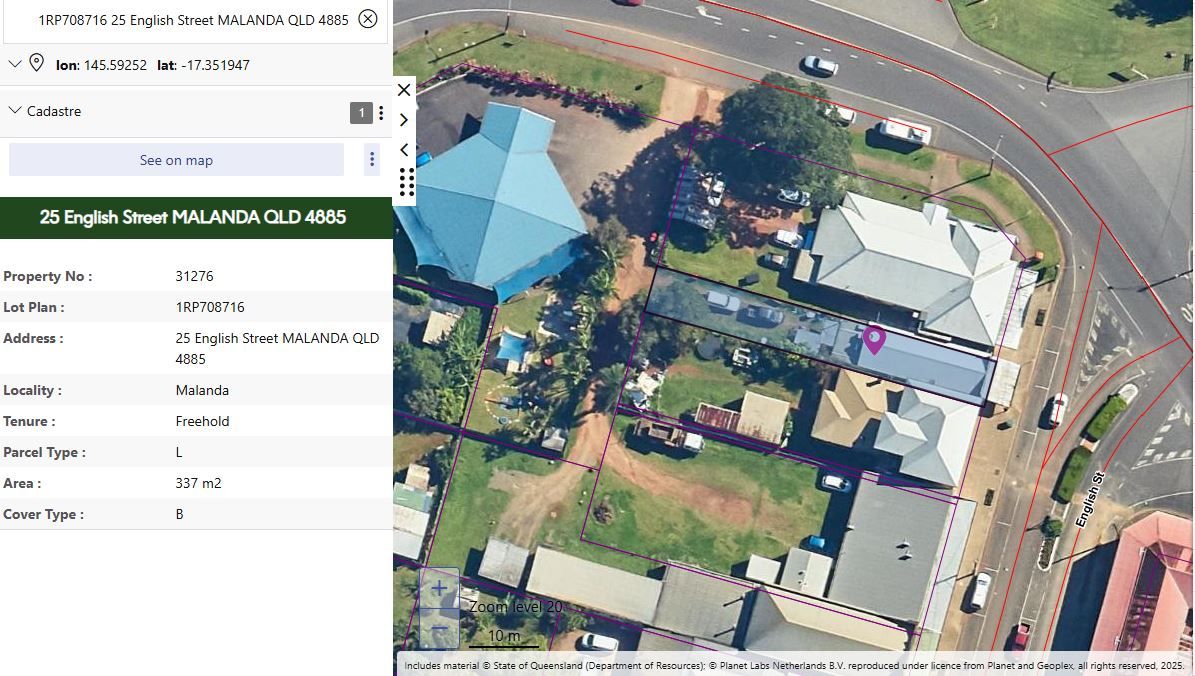Go to next result with right arrow
Image resolution: width=1195 pixels, height=676 pixels.
[x=404, y=120]
